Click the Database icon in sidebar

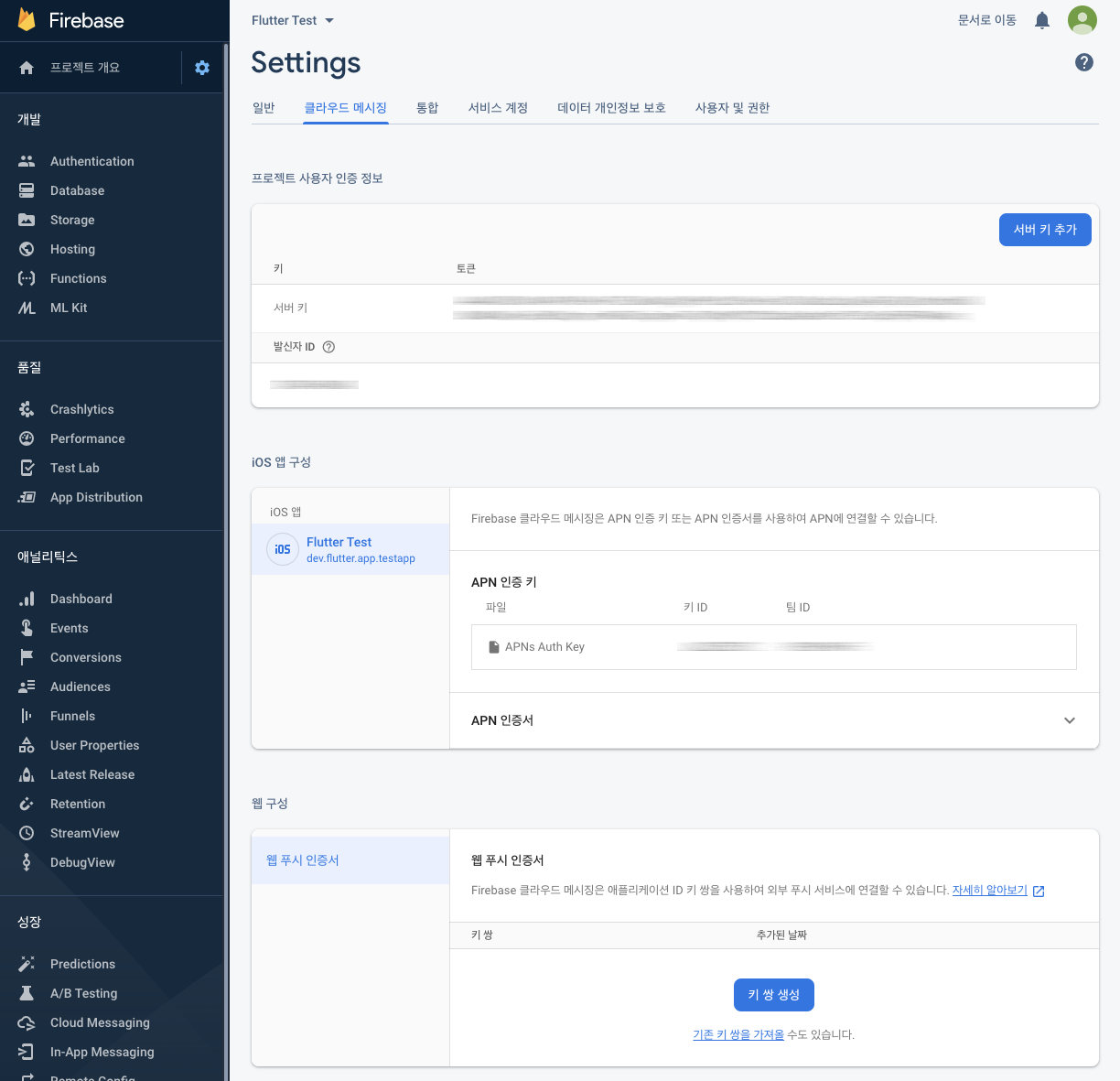tap(27, 190)
